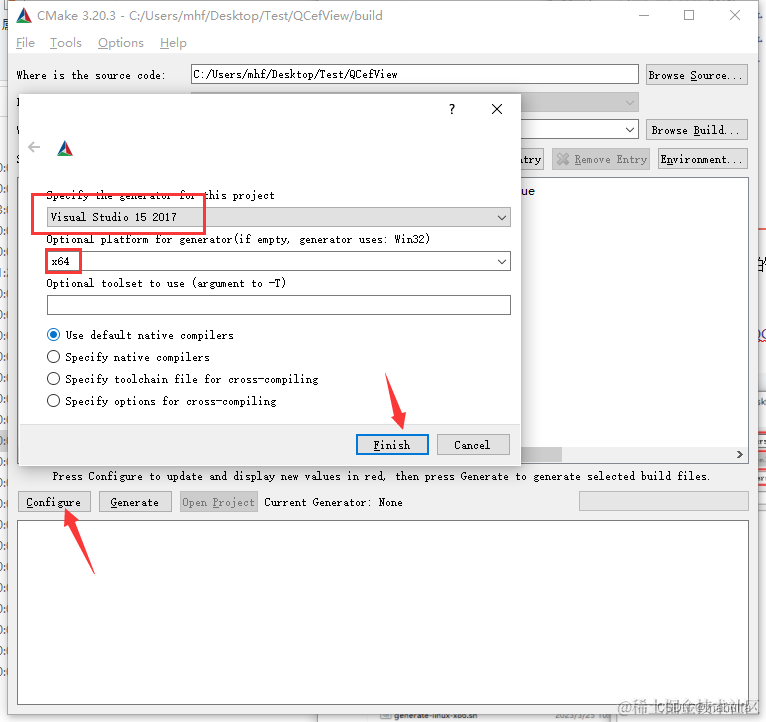Open the Help menu

click(x=173, y=43)
